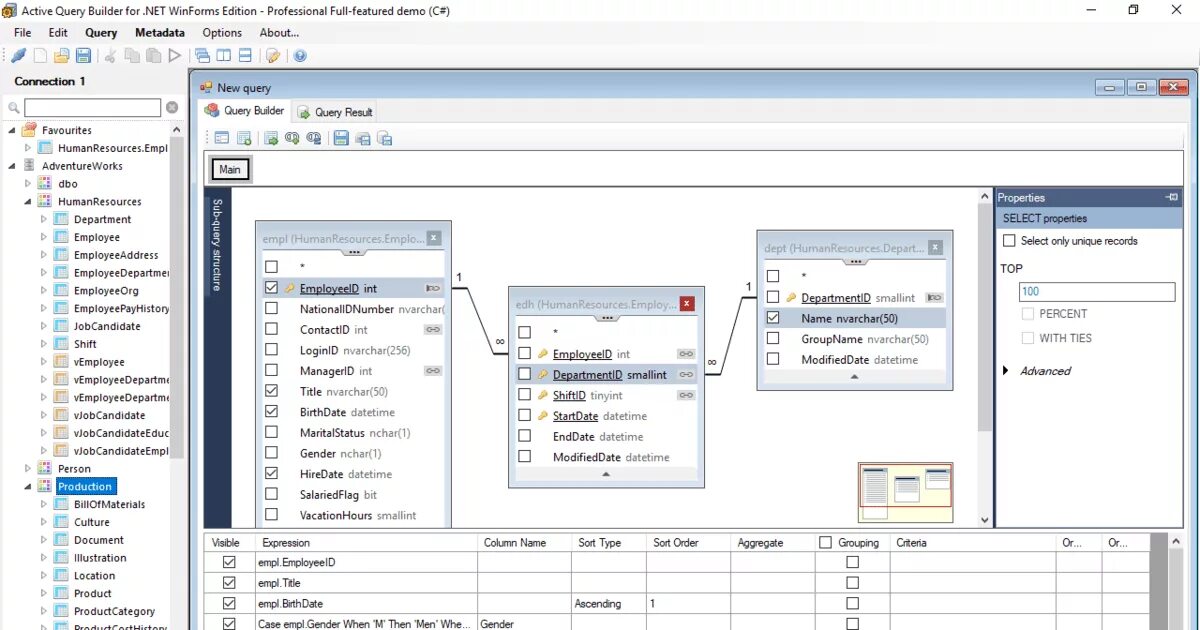The image size is (1200, 630).
Task: Check the DepartmentID box in edh table
Action: 524,374
